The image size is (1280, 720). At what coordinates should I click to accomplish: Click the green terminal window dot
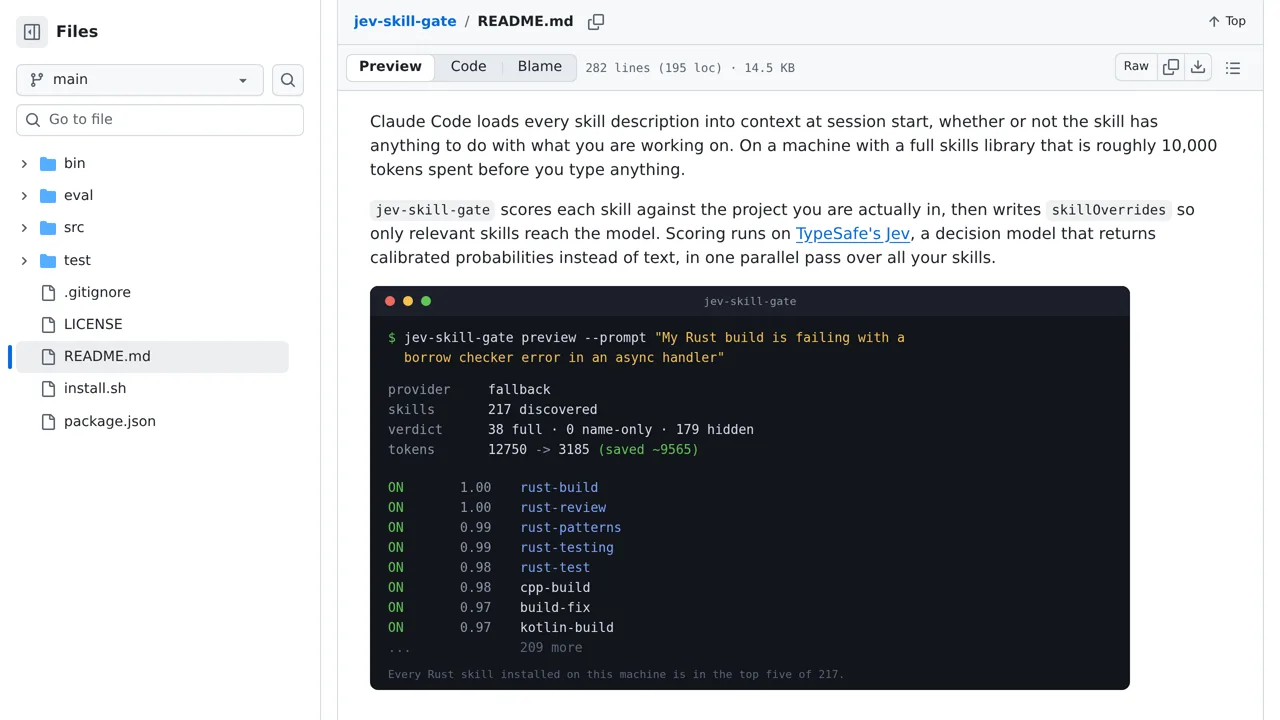[x=426, y=301]
